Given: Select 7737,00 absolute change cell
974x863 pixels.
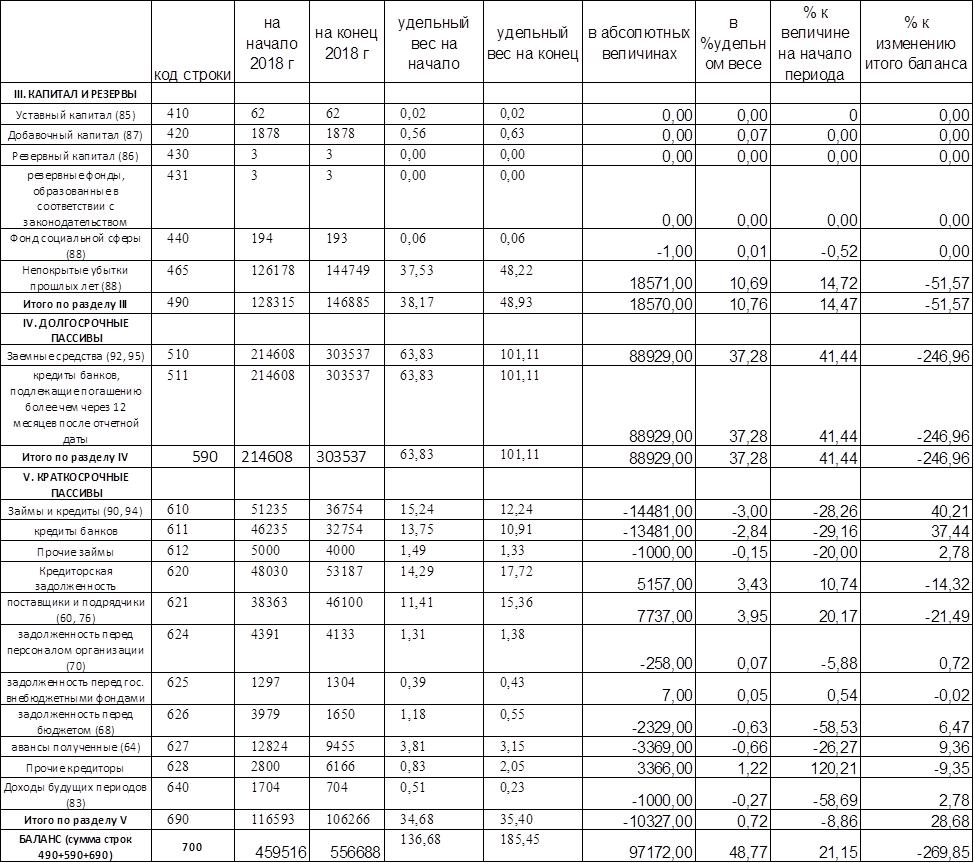Looking at the screenshot, I should tap(639, 609).
